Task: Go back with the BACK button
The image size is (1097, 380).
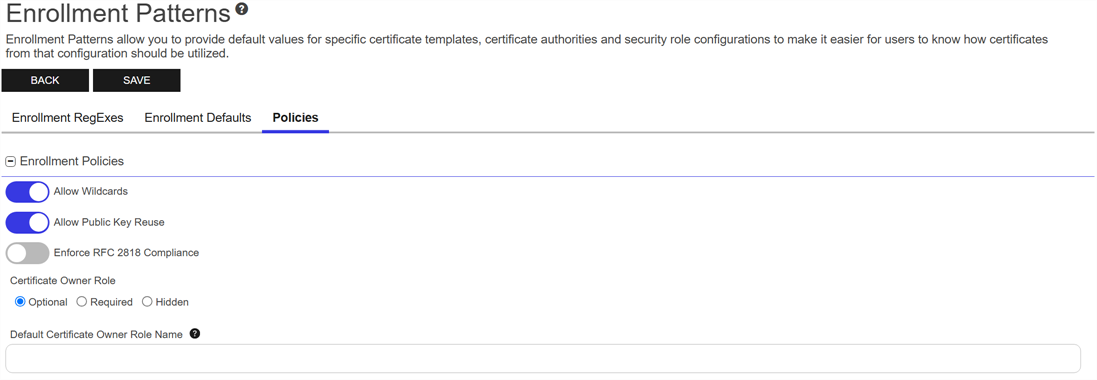Action: (x=45, y=80)
